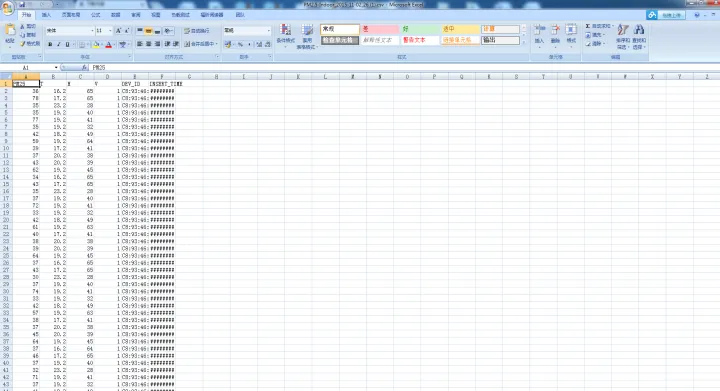Switch to the Data (数据) tab
The width and height of the screenshot is (720, 391).
pyautogui.click(x=116, y=15)
